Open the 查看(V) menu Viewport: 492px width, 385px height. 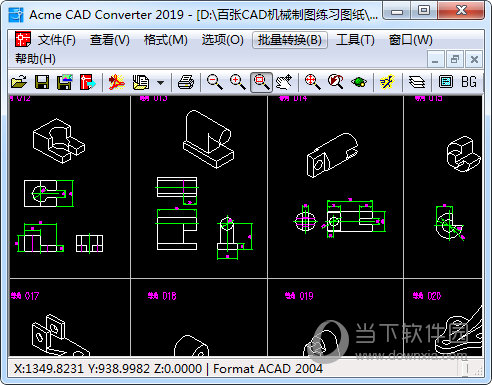pyautogui.click(x=110, y=40)
